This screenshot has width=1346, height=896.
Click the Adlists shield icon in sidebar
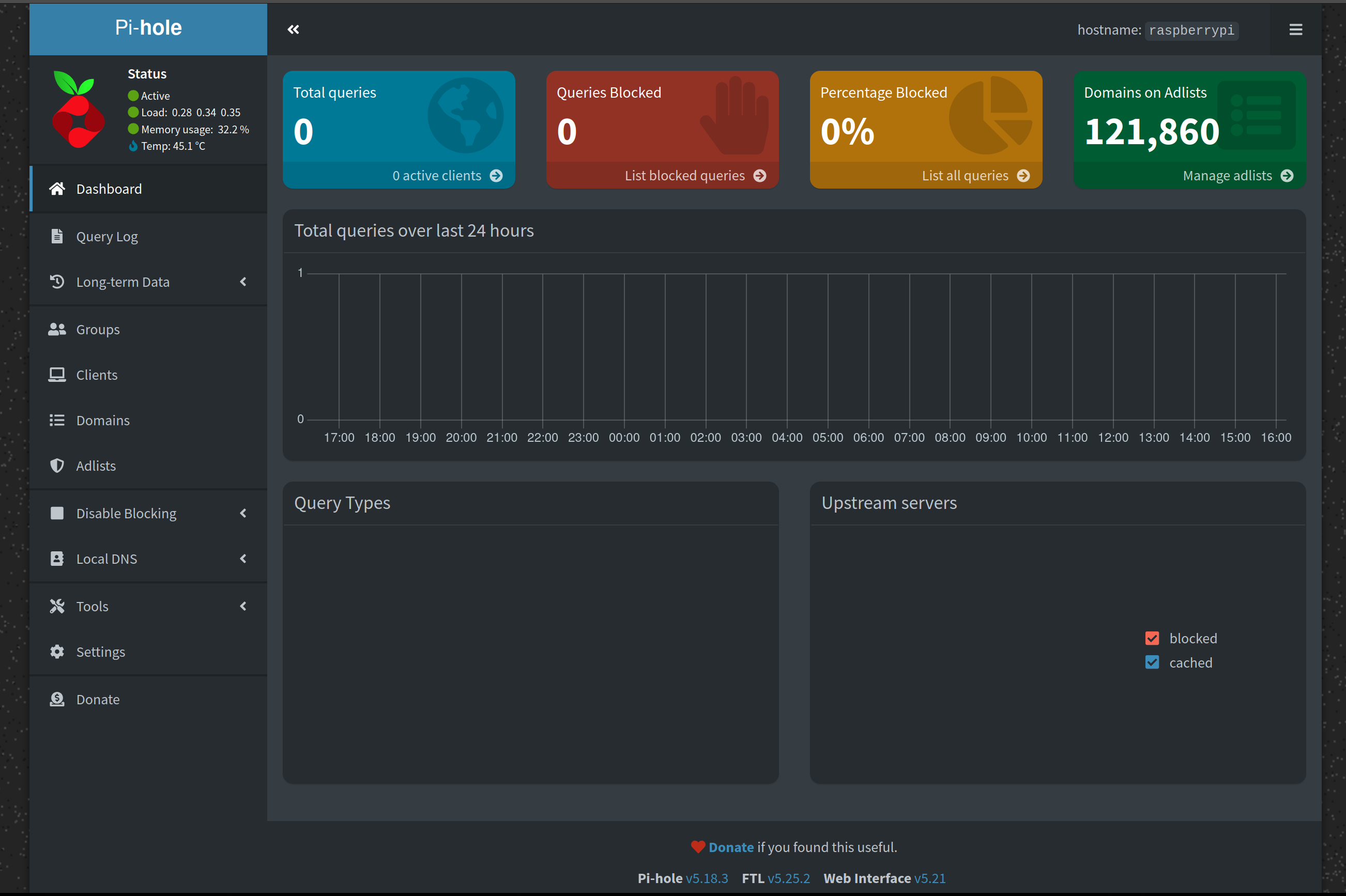pyautogui.click(x=56, y=466)
